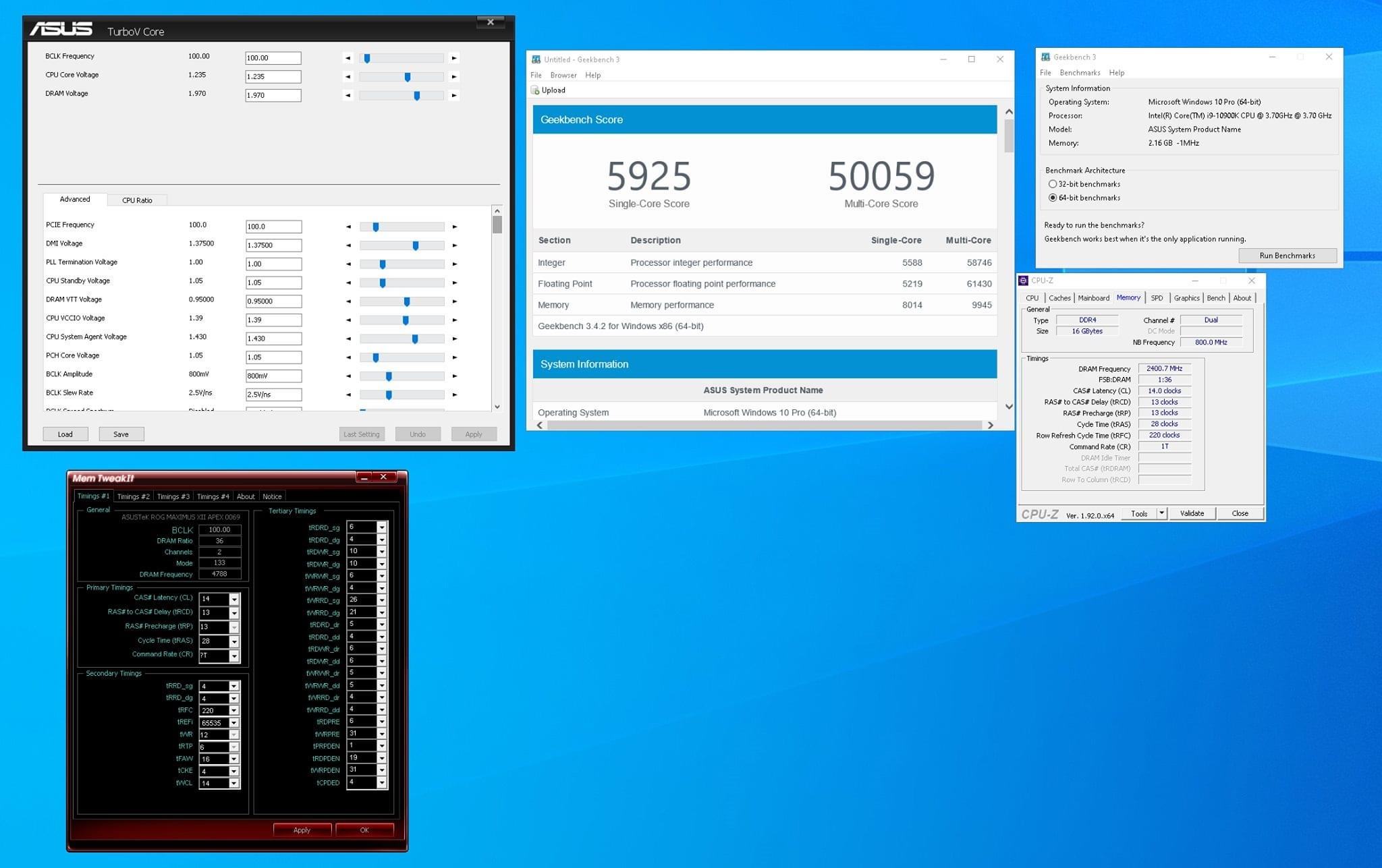Click the ASUS logo in TurboV Core
This screenshot has height=868, width=1382.
61,28
